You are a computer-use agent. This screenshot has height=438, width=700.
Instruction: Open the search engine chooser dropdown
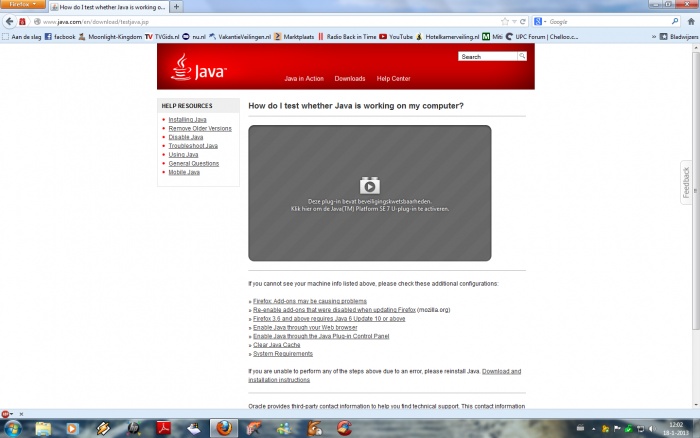(x=540, y=21)
